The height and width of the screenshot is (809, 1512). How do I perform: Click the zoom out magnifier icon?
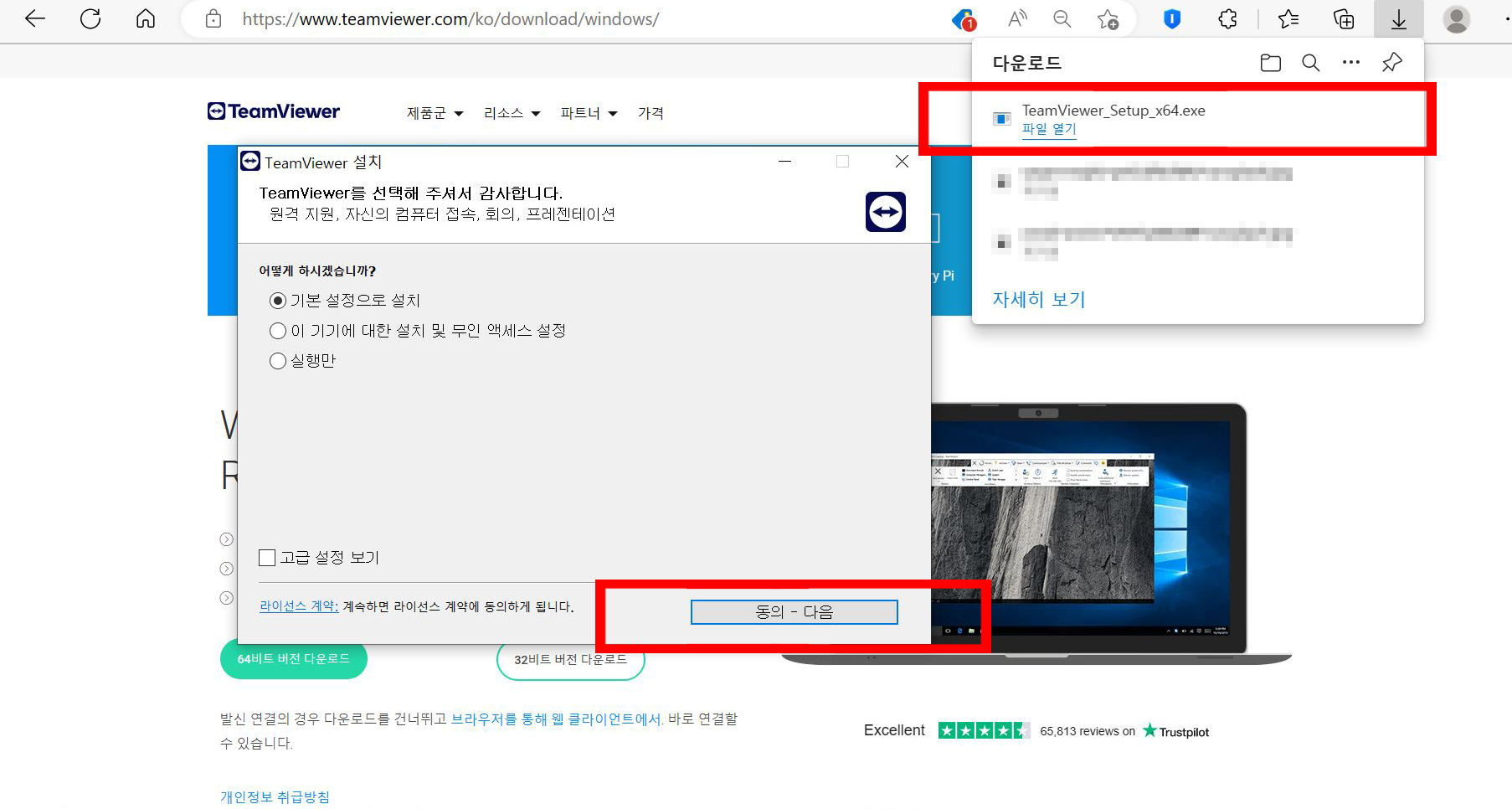[x=1062, y=18]
